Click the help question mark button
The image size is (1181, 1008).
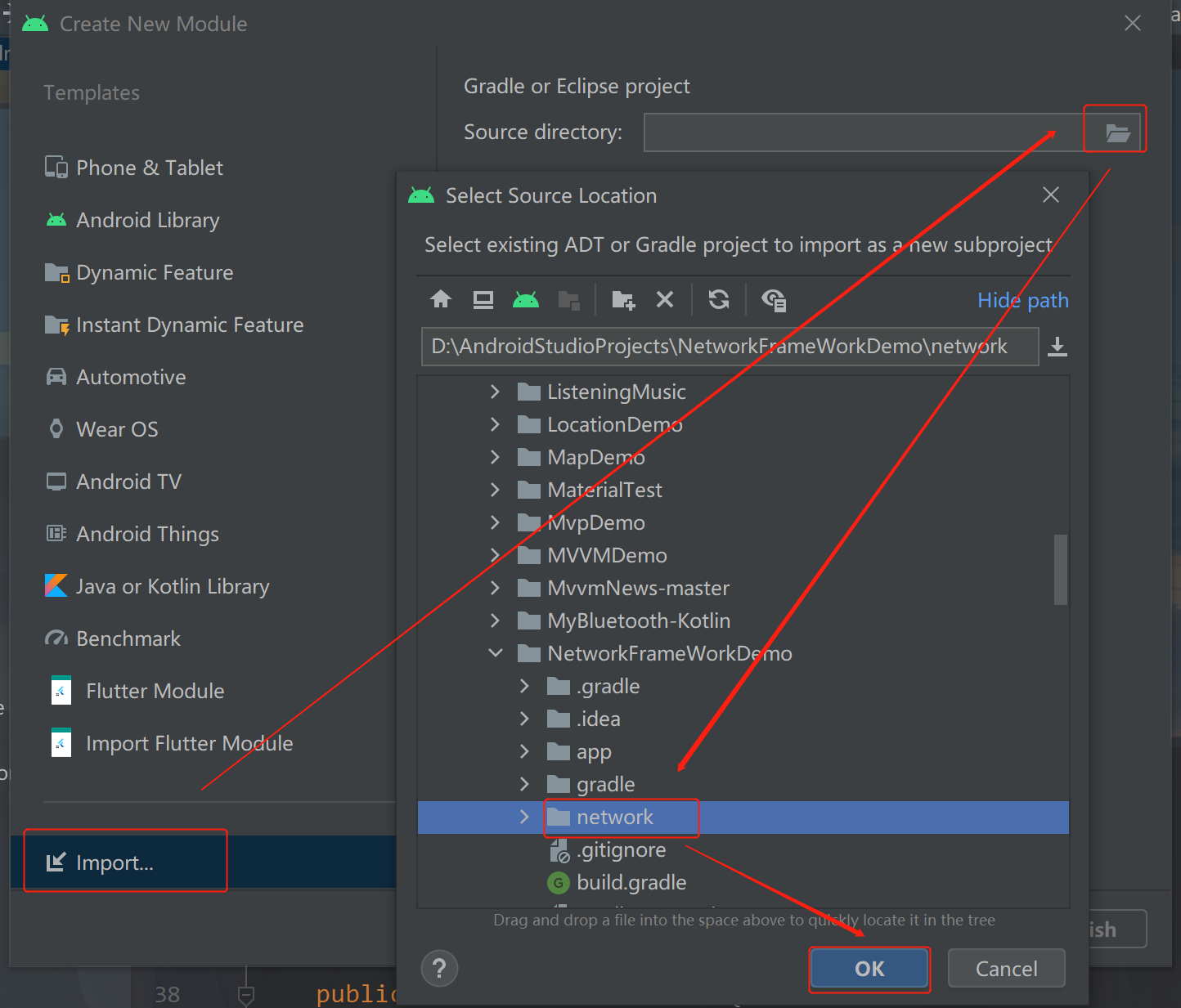coord(439,969)
